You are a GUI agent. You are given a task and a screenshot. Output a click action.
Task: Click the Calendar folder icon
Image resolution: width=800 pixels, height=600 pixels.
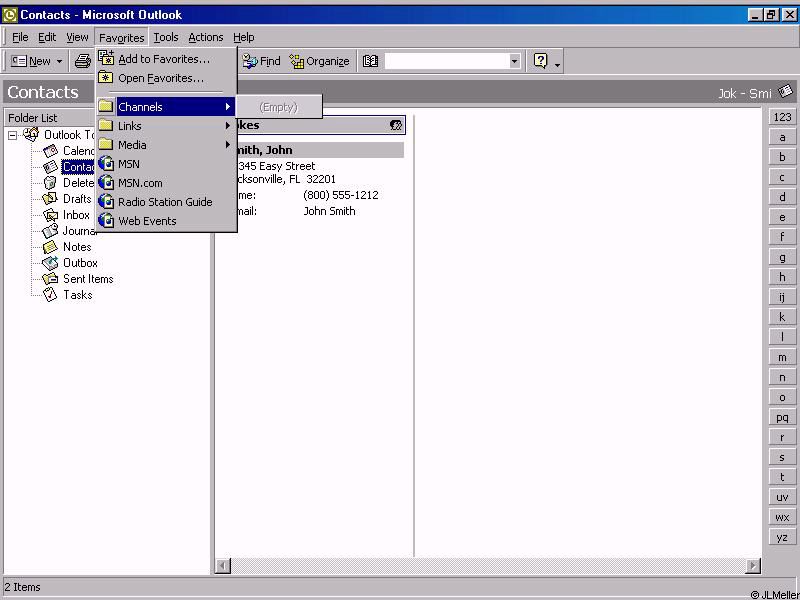[50, 151]
